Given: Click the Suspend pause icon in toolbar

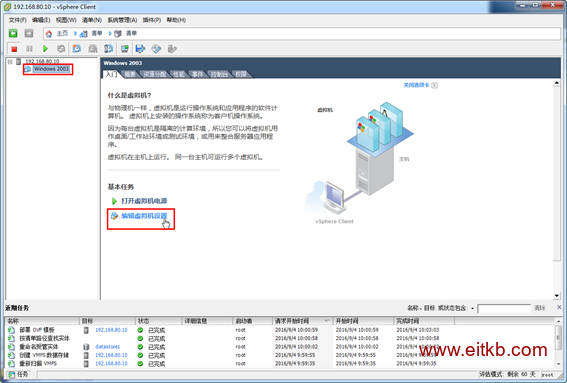Looking at the screenshot, I should coord(29,48).
